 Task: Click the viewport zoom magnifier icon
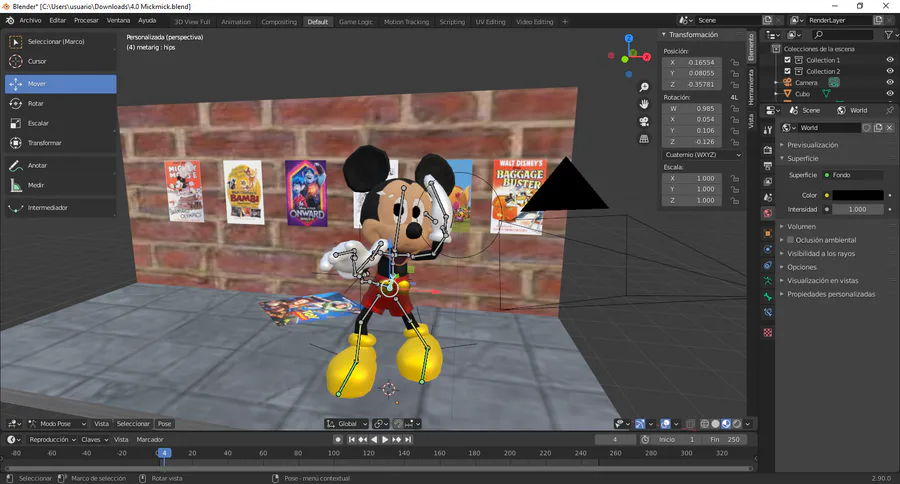644,87
